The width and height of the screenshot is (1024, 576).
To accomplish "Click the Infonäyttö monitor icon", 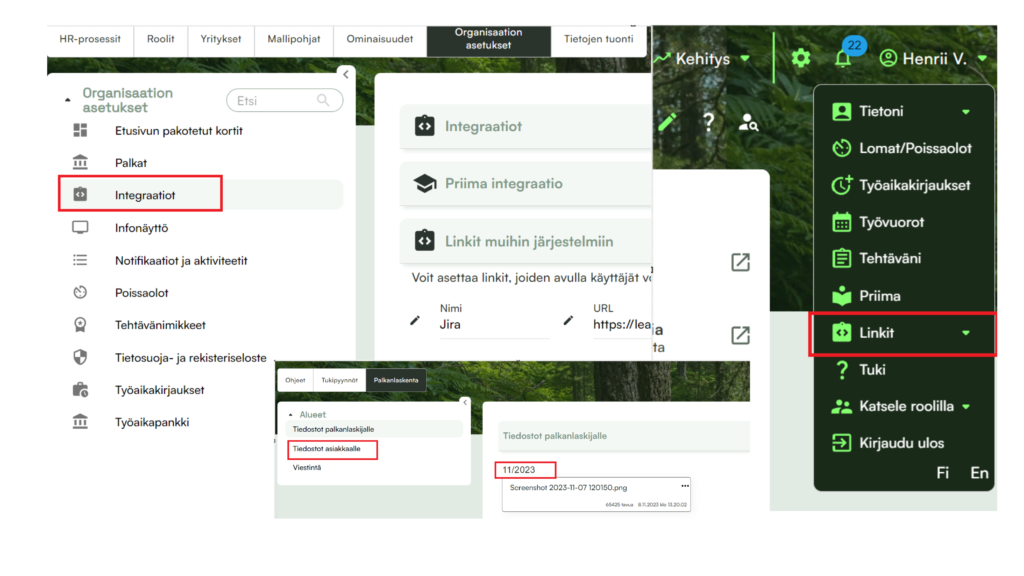I will click(x=80, y=227).
